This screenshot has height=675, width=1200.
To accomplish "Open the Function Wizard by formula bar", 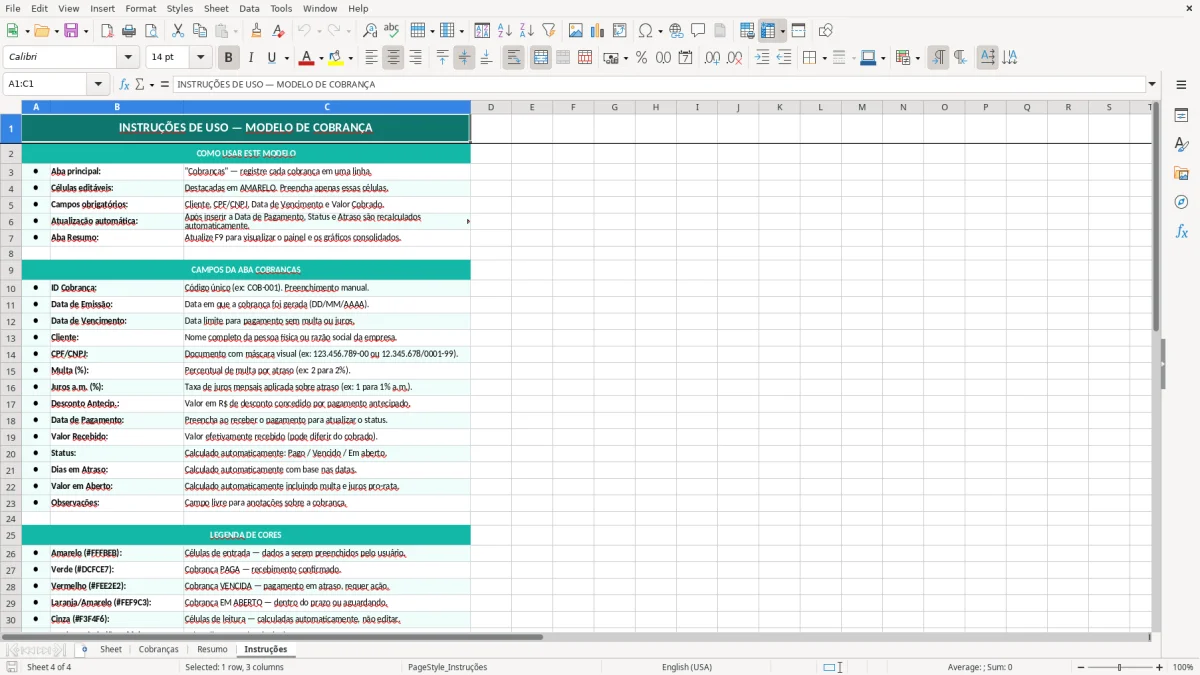I will 124,84.
